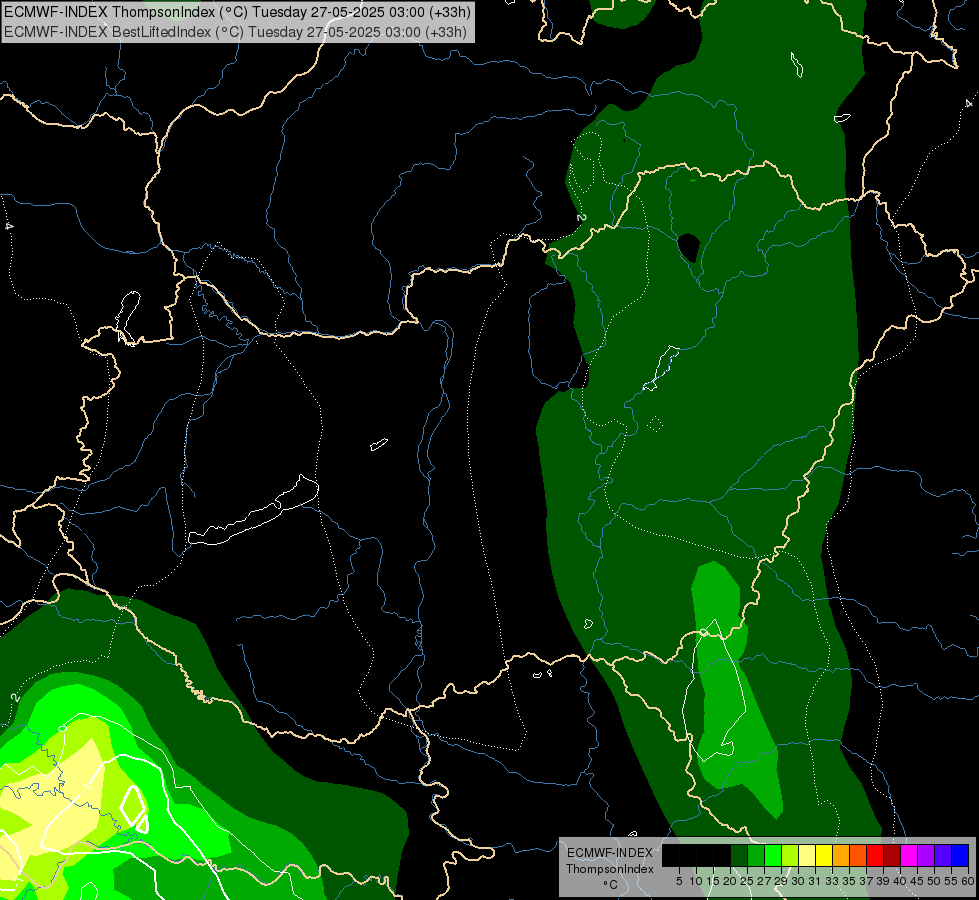Click the legend label 'ThompsonIndex'
979x900 pixels.
coord(610,869)
